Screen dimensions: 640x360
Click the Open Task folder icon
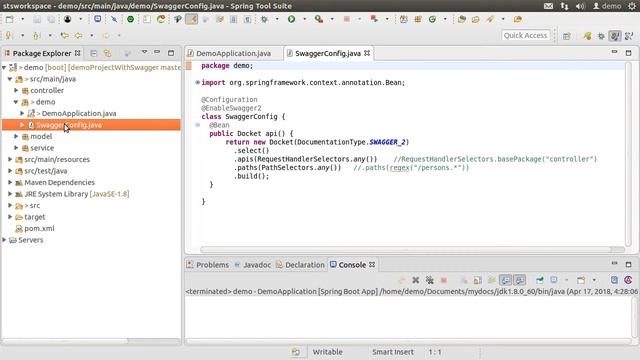(x=476, y=19)
